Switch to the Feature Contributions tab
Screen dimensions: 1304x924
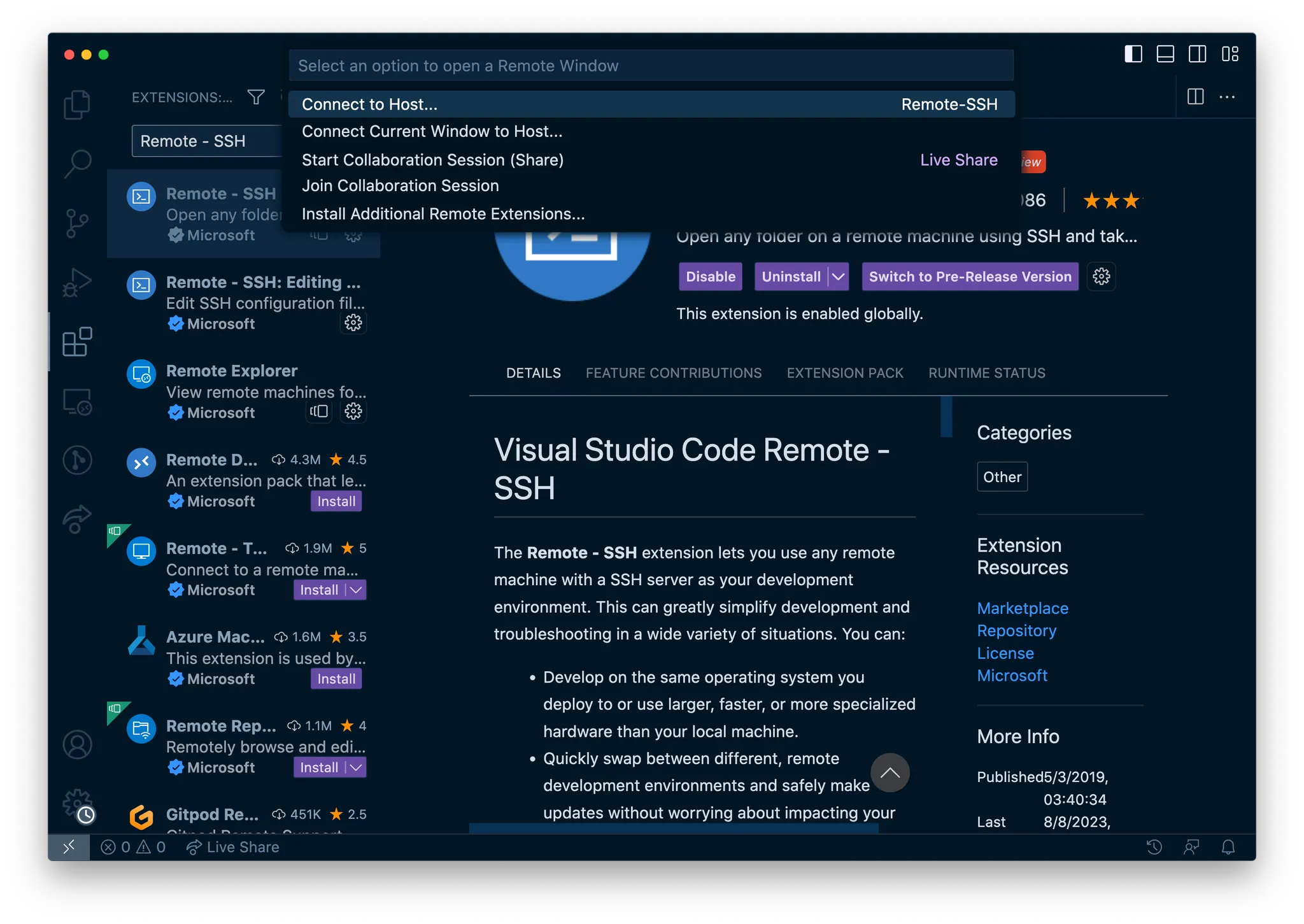point(673,373)
